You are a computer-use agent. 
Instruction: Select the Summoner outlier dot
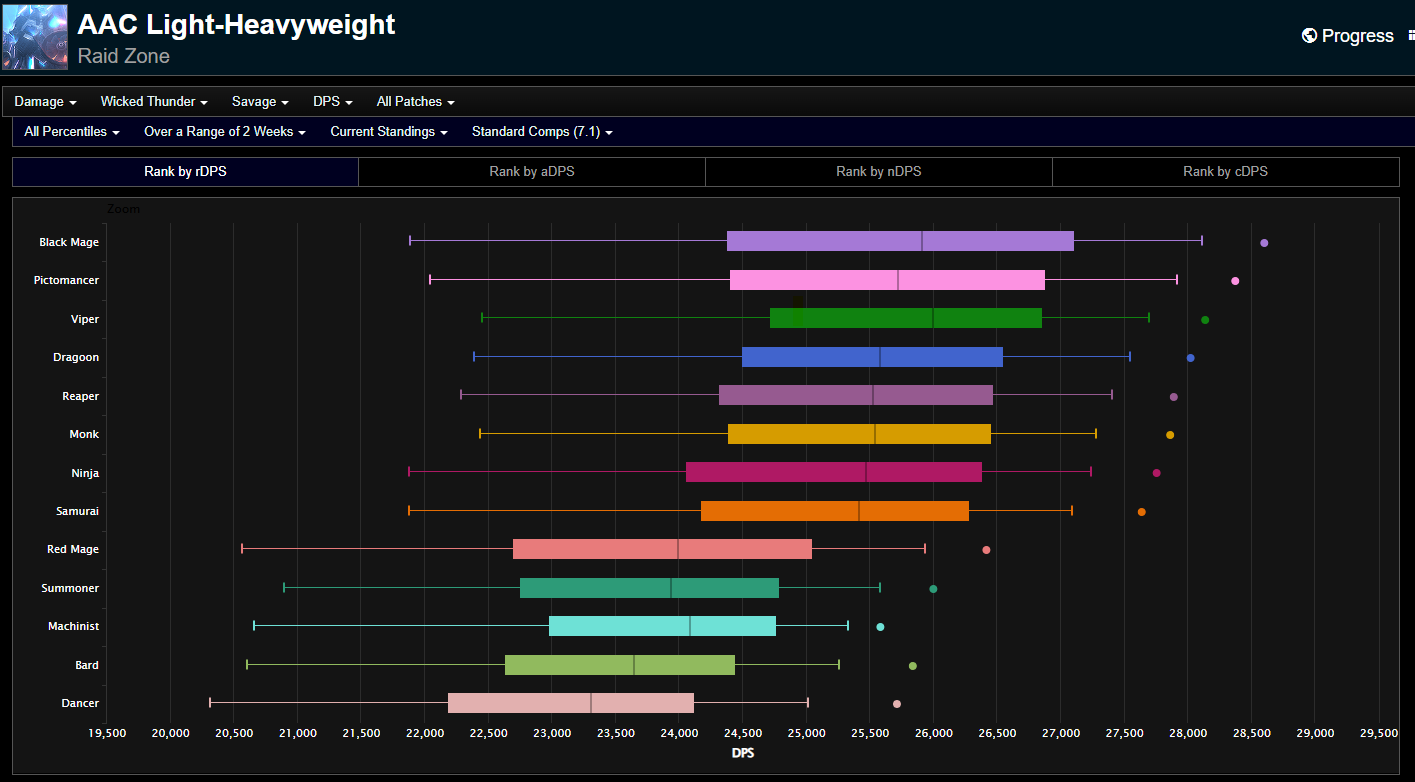point(933,589)
